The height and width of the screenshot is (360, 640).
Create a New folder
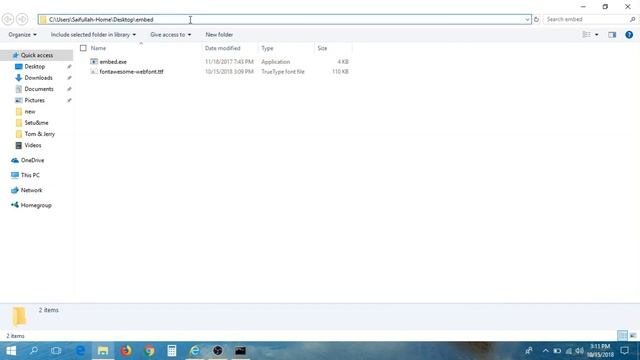click(219, 35)
